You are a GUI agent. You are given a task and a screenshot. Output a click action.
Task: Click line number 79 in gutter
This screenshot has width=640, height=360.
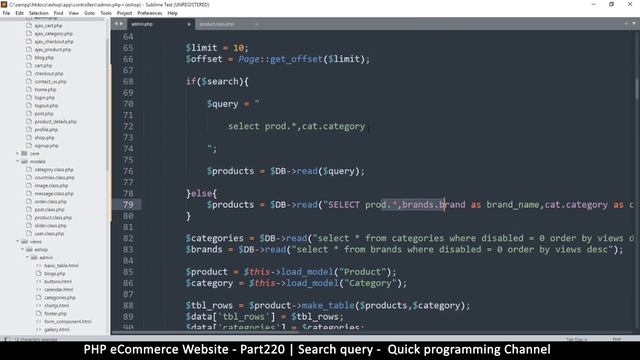(x=128, y=204)
